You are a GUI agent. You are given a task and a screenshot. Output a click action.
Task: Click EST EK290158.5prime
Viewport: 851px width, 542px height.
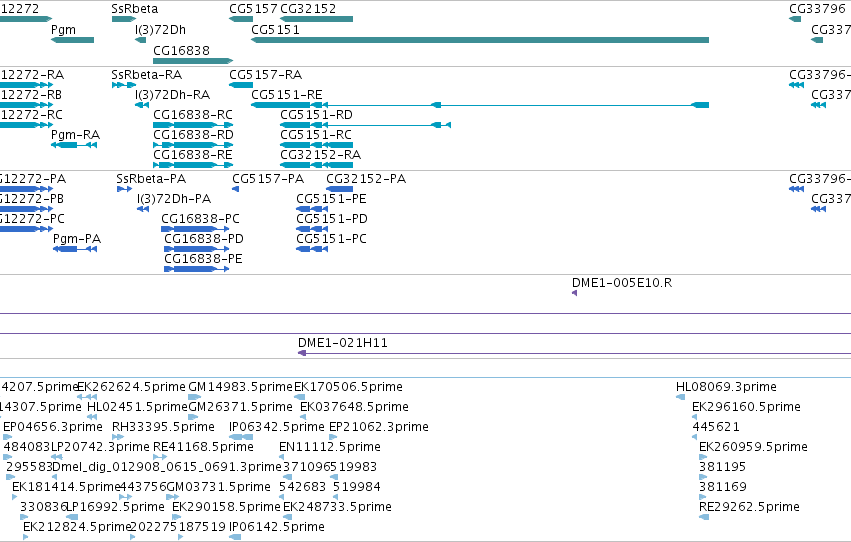[226, 507]
